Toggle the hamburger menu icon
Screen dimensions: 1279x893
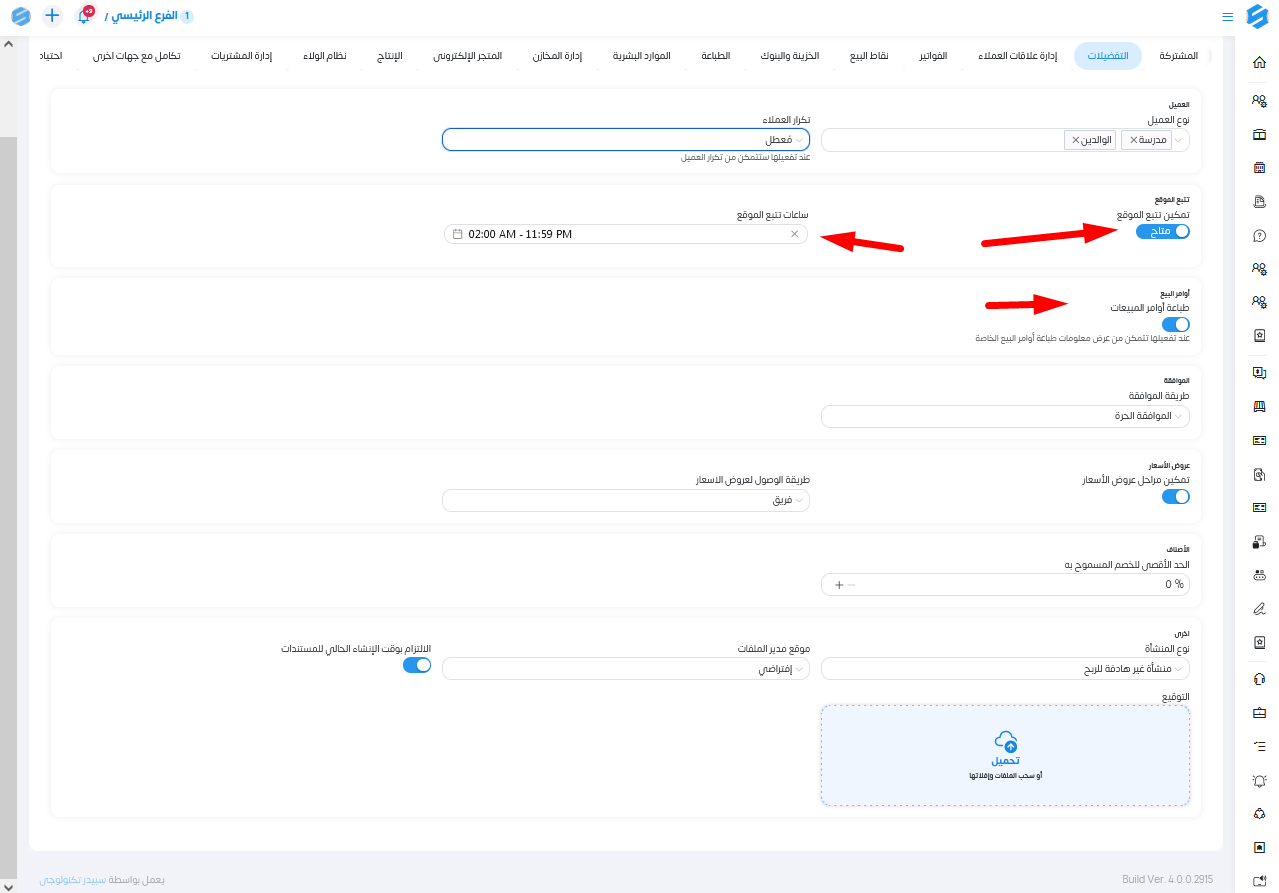(1227, 17)
